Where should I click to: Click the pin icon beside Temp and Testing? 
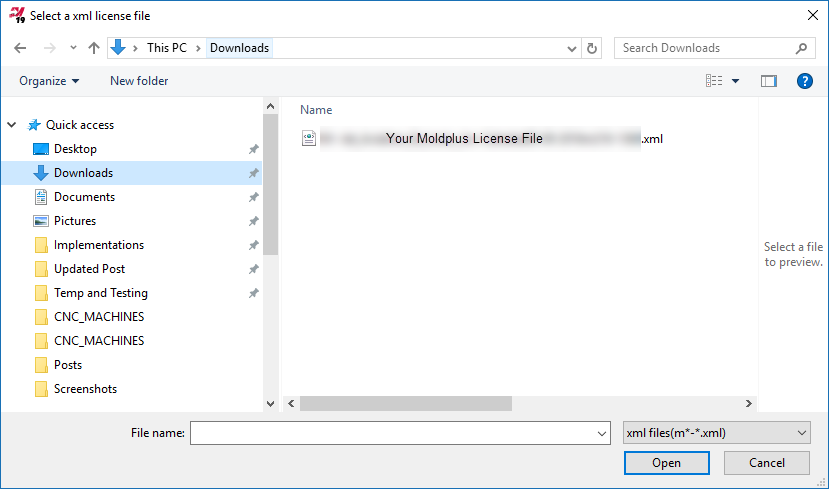coord(254,293)
